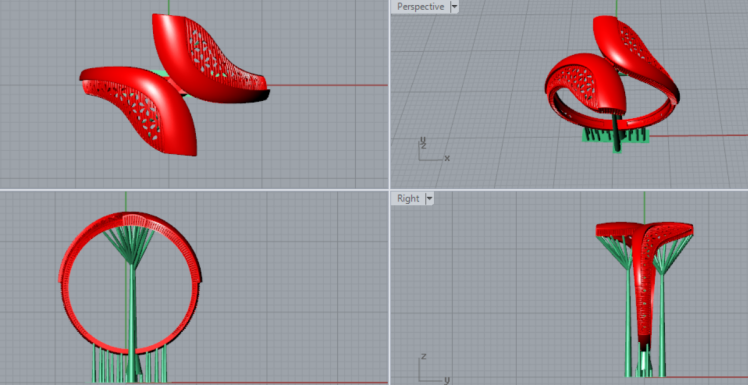This screenshot has width=748, height=385.
Task: Select the red ring band in the front view
Action: (130, 283)
